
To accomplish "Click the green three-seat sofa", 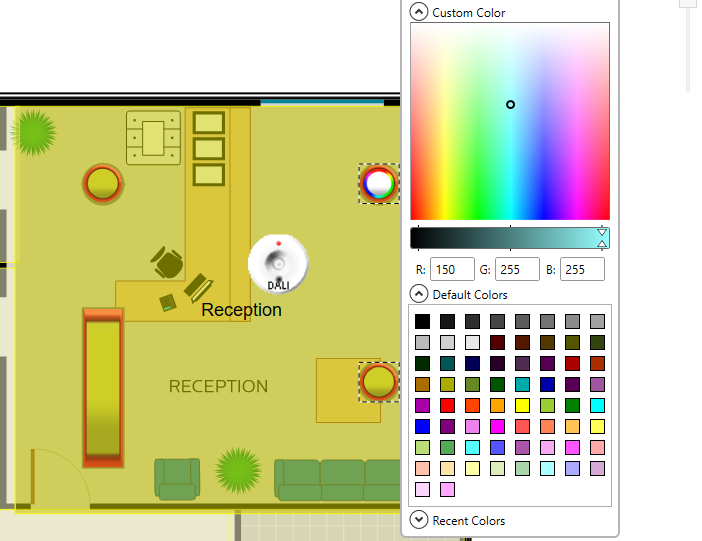I will click(x=337, y=480).
